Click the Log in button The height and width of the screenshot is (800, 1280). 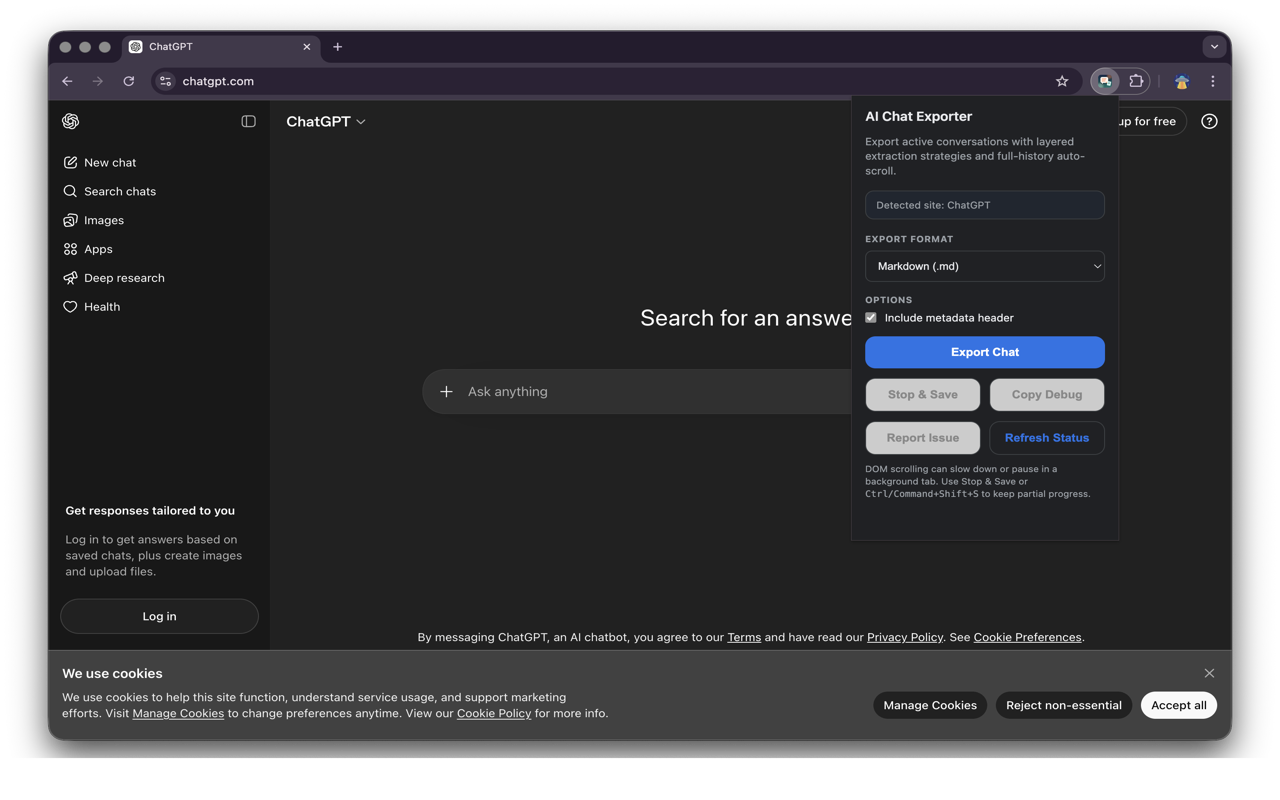(x=159, y=616)
